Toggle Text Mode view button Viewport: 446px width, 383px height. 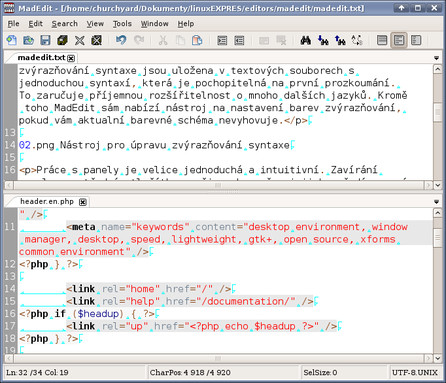pyautogui.click(x=382, y=40)
